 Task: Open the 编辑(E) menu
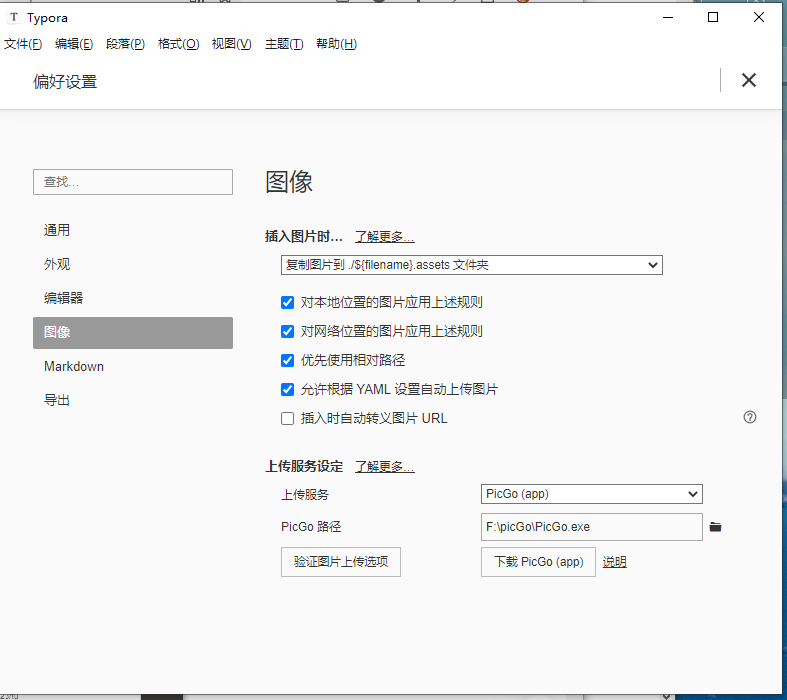click(74, 44)
